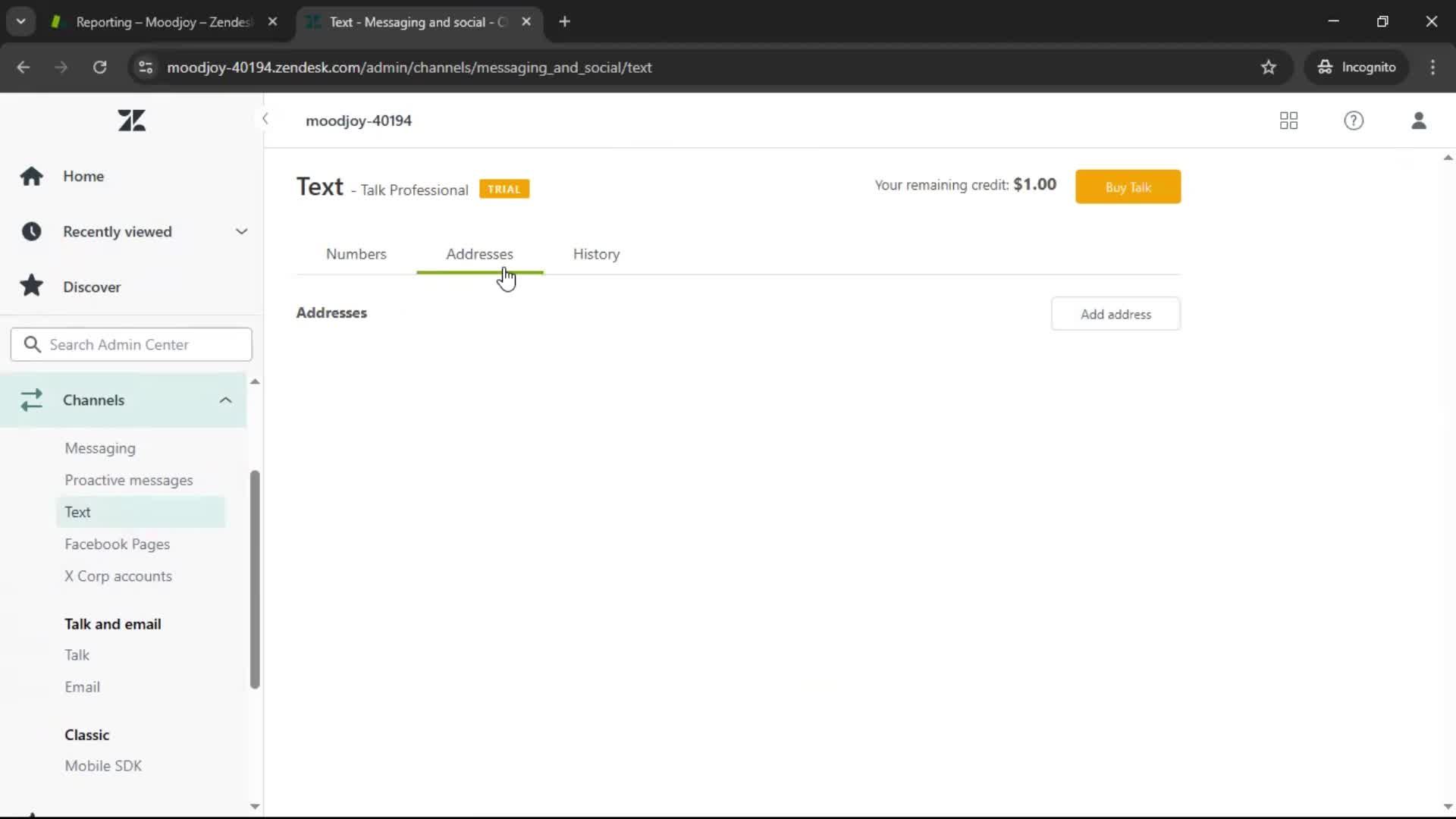Viewport: 1456px width, 819px height.
Task: Click the Buy Talk button
Action: [1128, 187]
